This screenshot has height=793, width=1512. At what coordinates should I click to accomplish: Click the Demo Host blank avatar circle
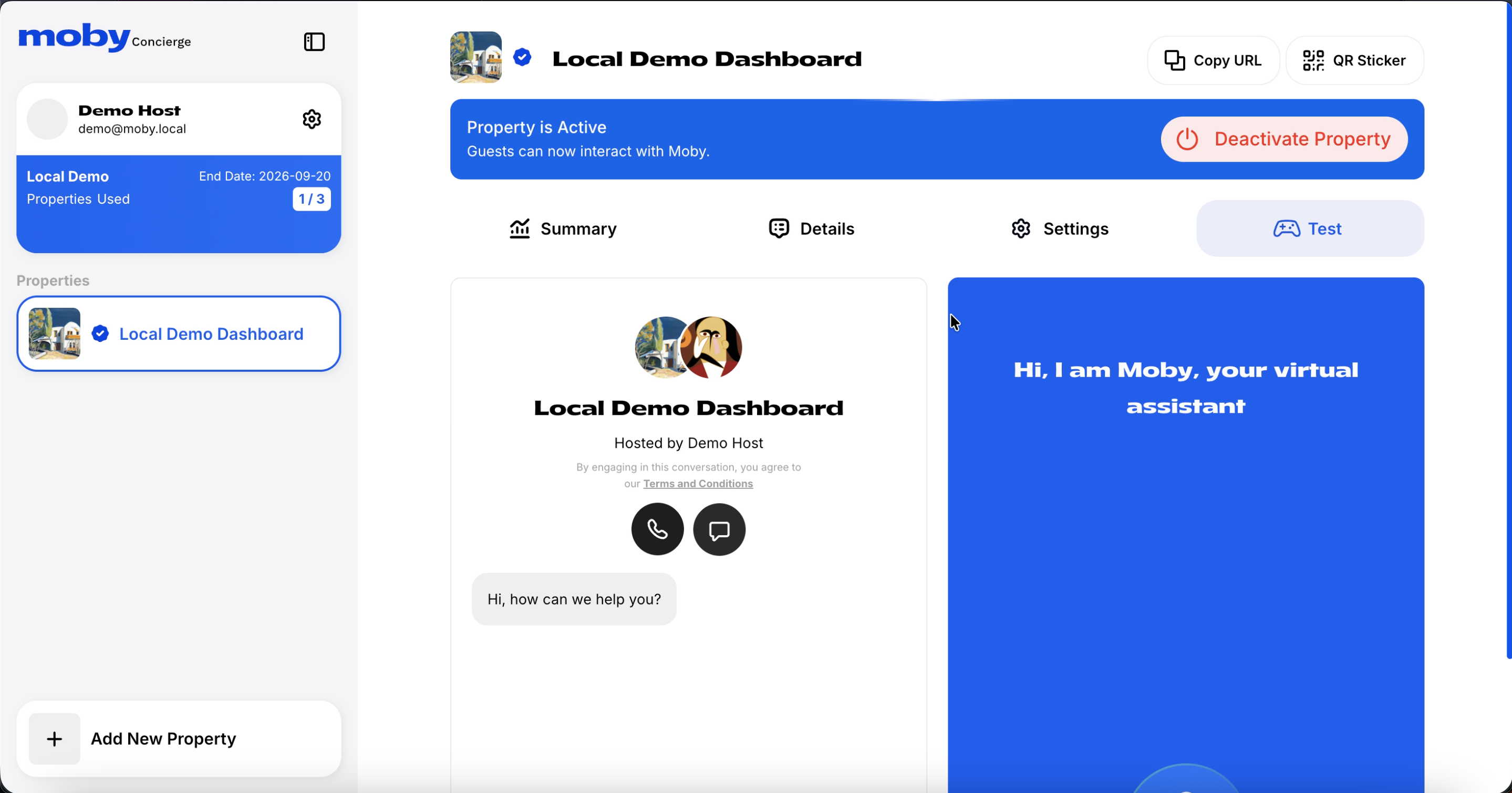click(x=47, y=119)
